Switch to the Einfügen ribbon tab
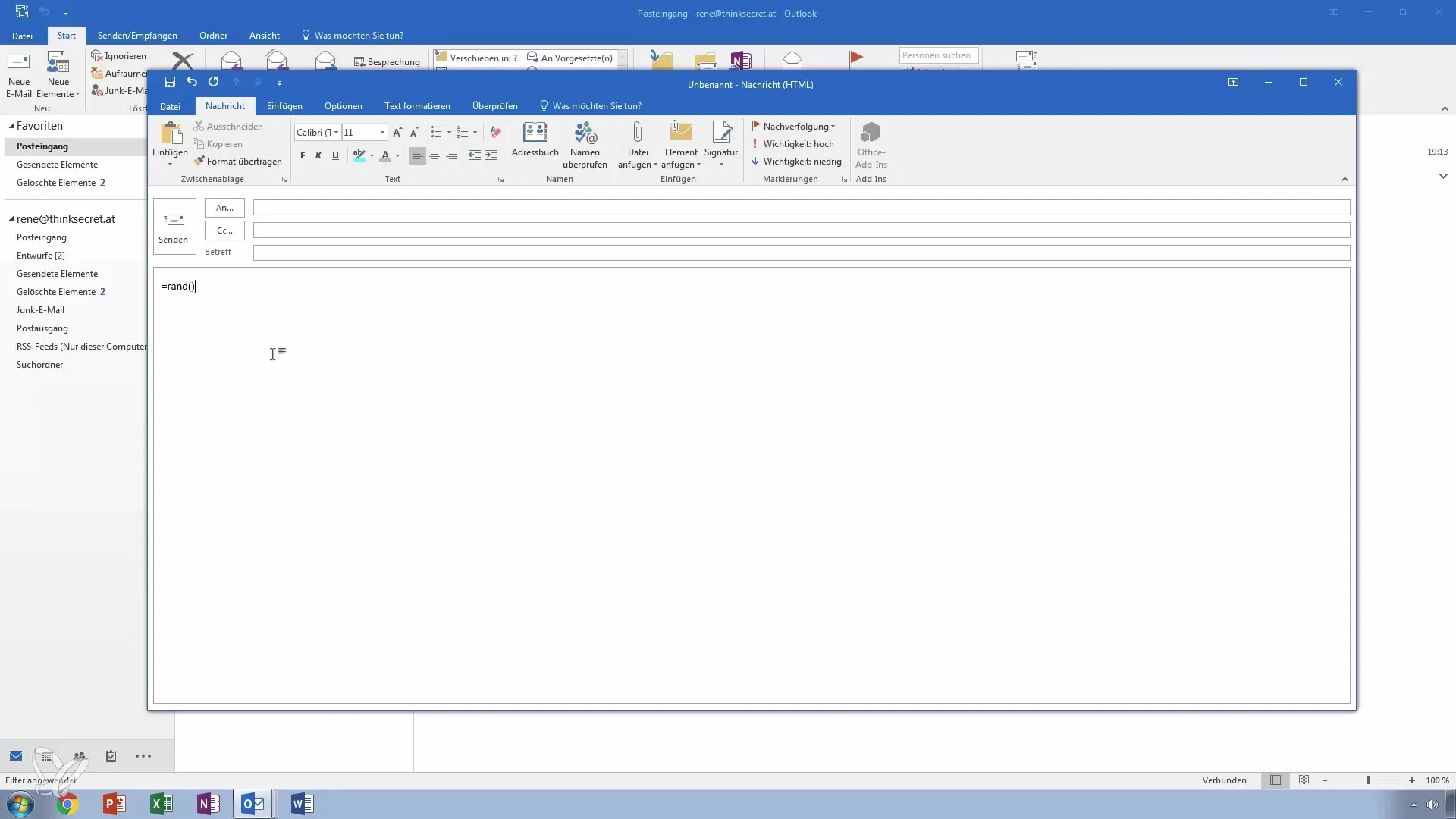The height and width of the screenshot is (819, 1456). [284, 106]
